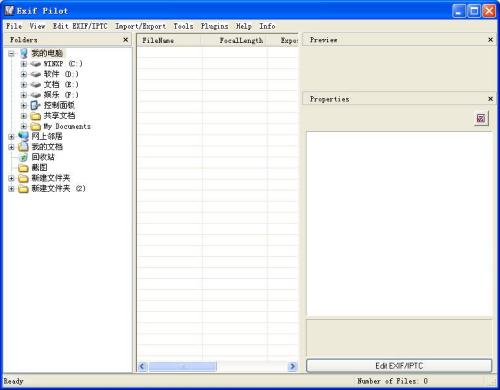Expand the 新建文件夹 (2) node
This screenshot has height=390, width=500.
click(x=11, y=188)
